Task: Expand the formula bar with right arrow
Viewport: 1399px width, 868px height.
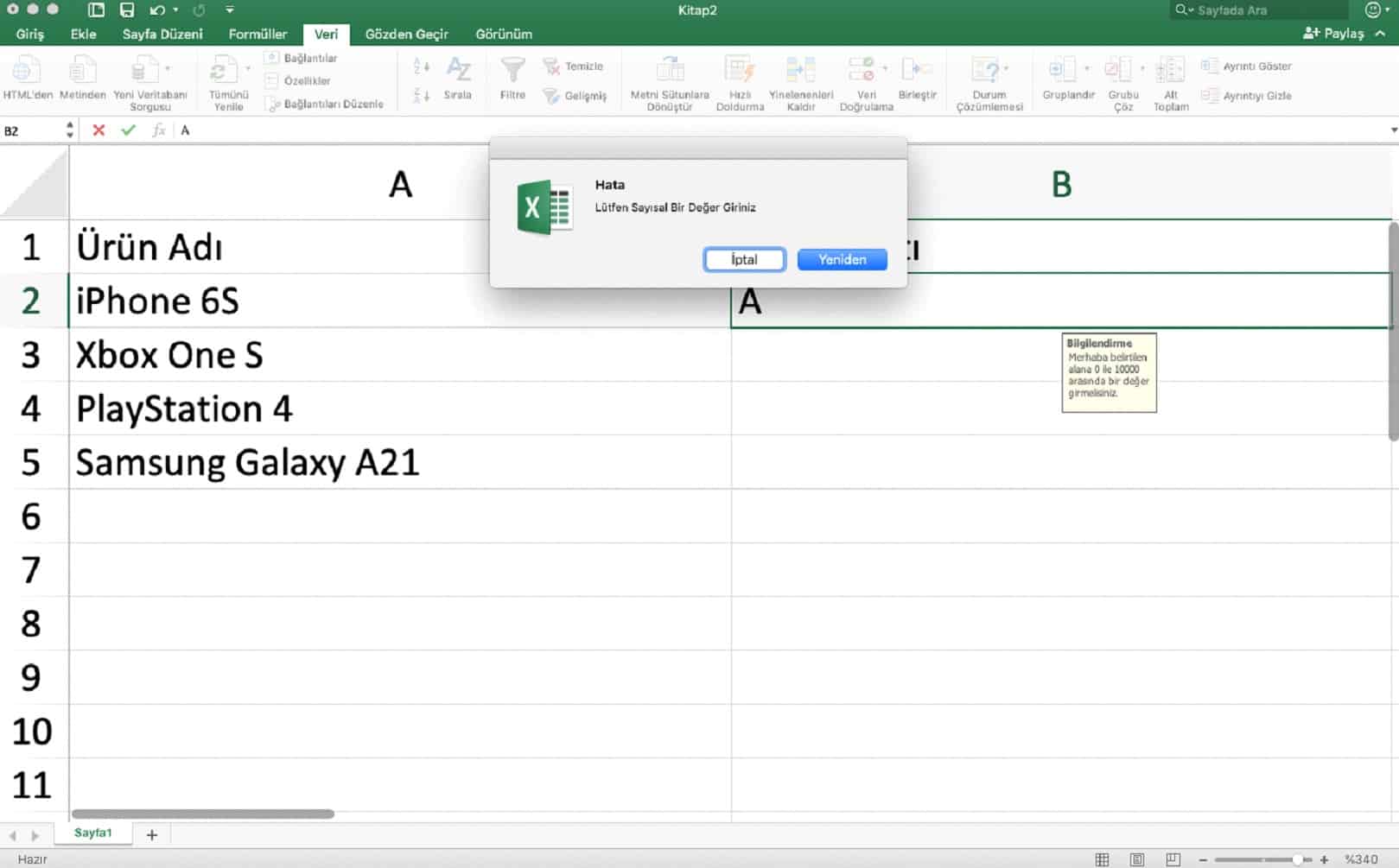Action: pos(1393,130)
